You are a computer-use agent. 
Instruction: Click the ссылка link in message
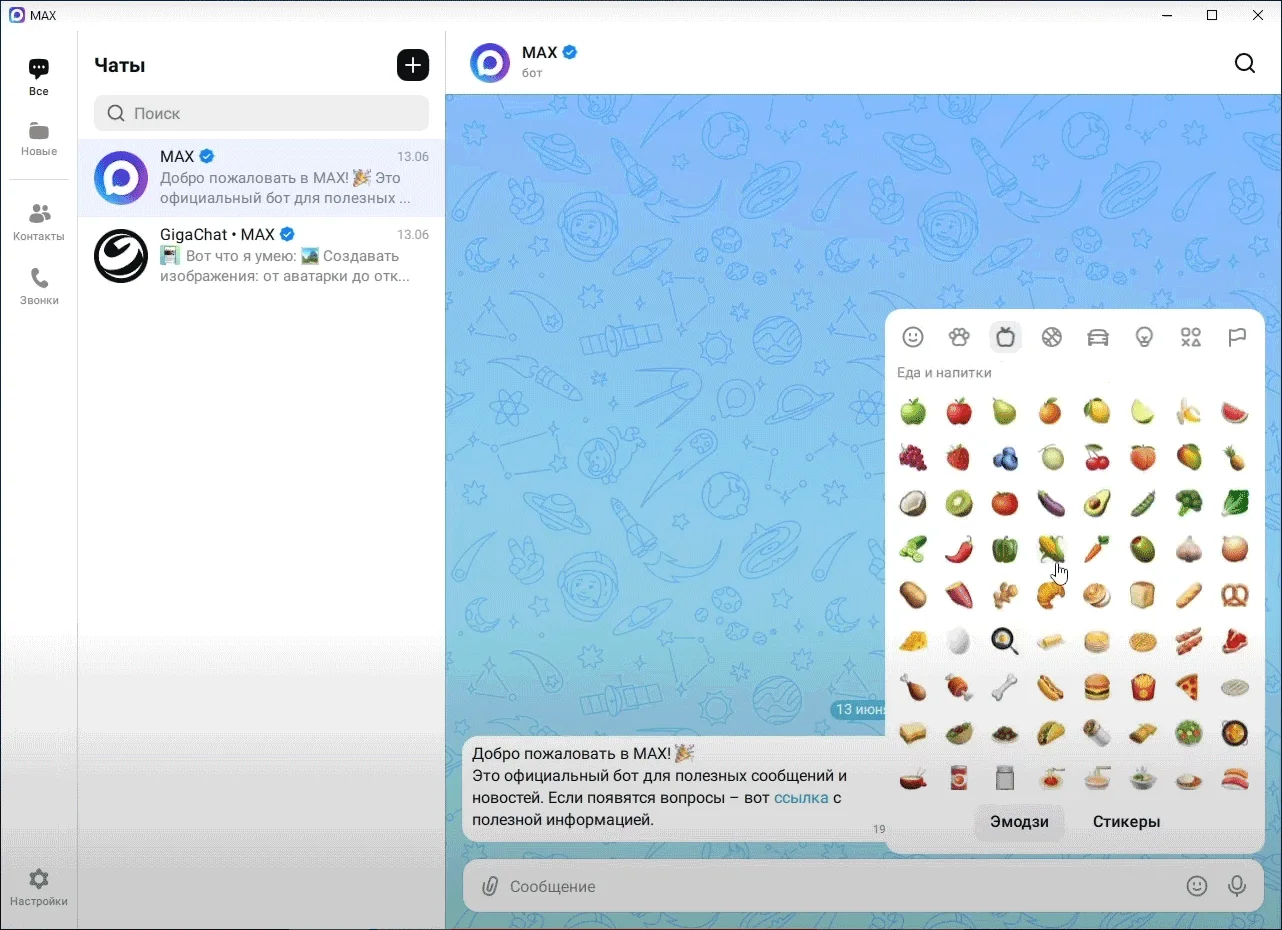[800, 798]
